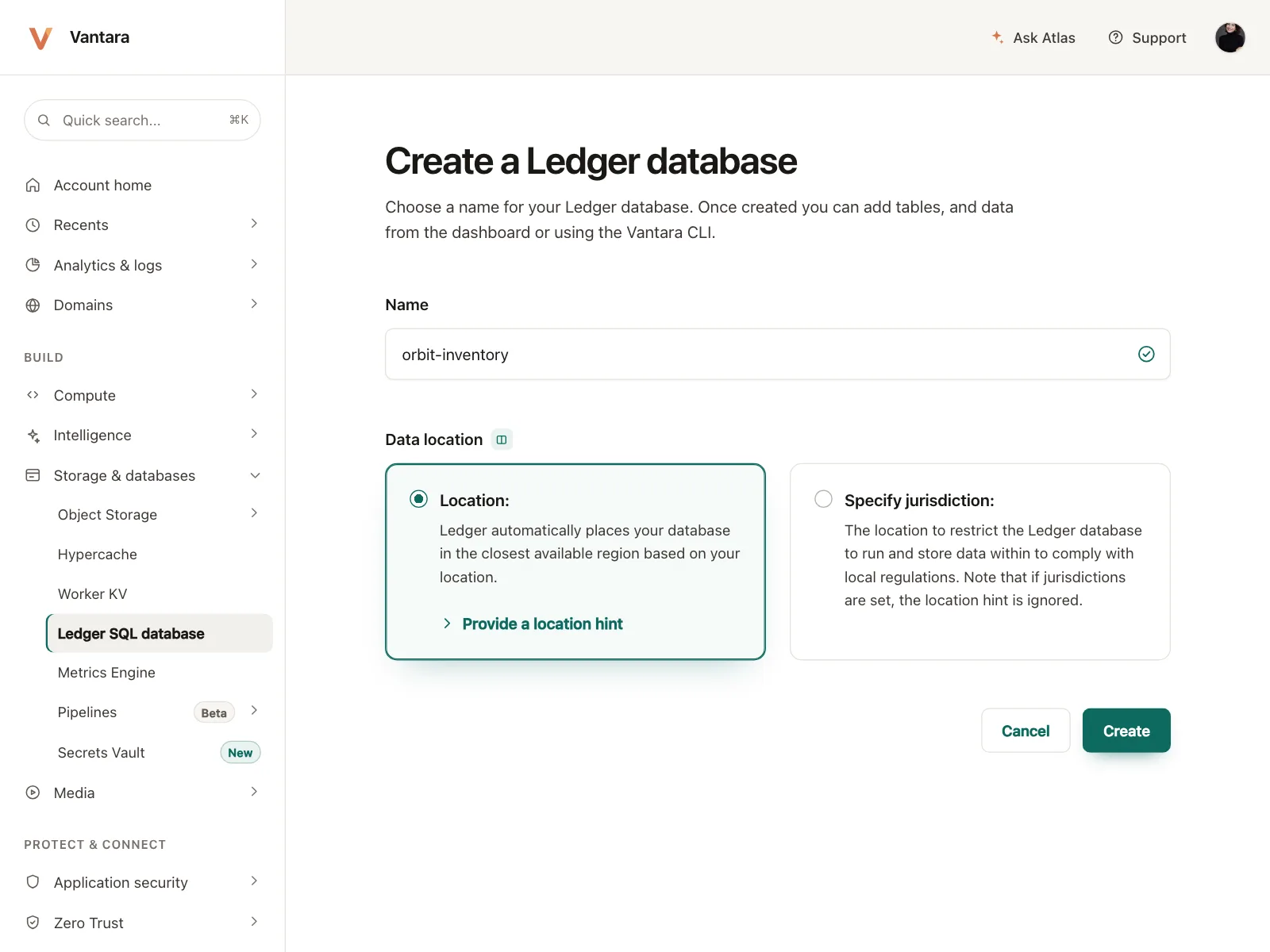
Task: Click the name validation checkmark icon
Action: coord(1146,354)
